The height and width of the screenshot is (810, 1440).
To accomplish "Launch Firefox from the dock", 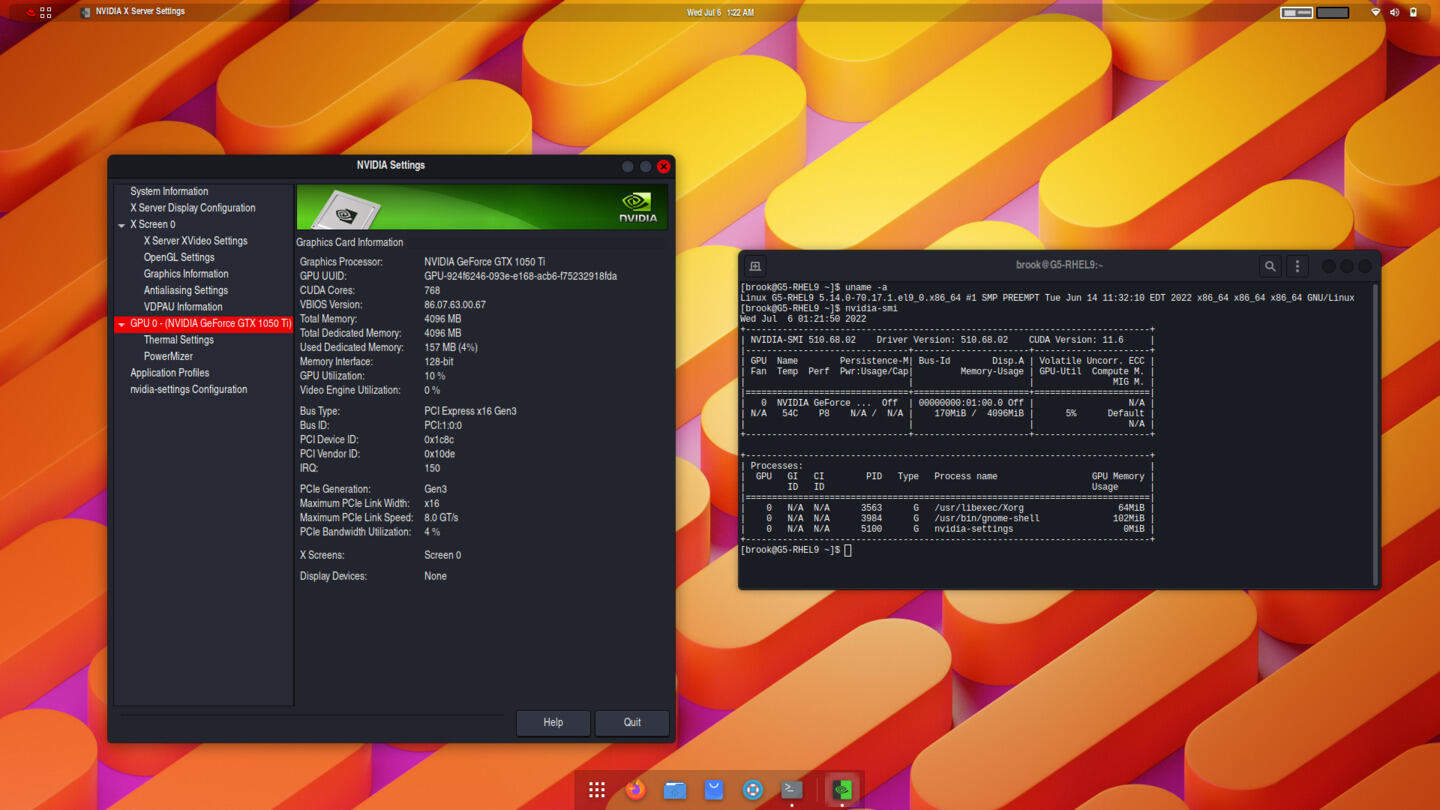I will pyautogui.click(x=635, y=790).
